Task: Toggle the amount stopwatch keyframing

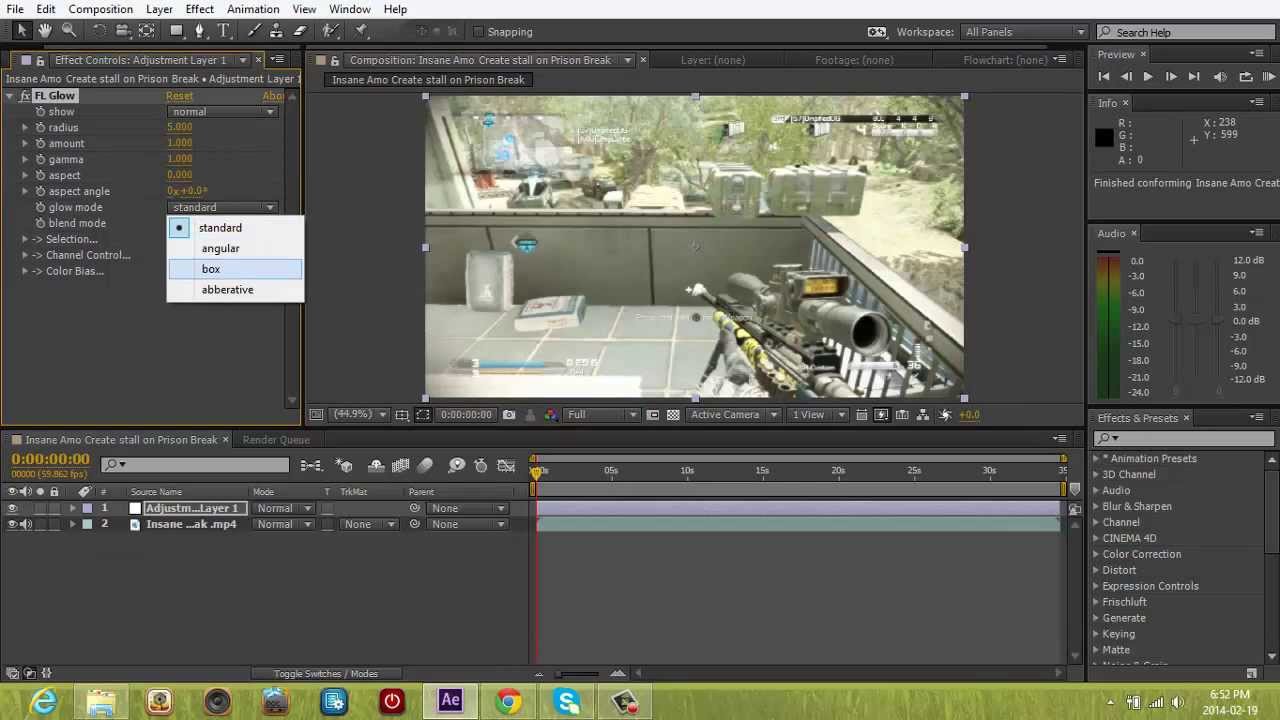Action: (40, 144)
